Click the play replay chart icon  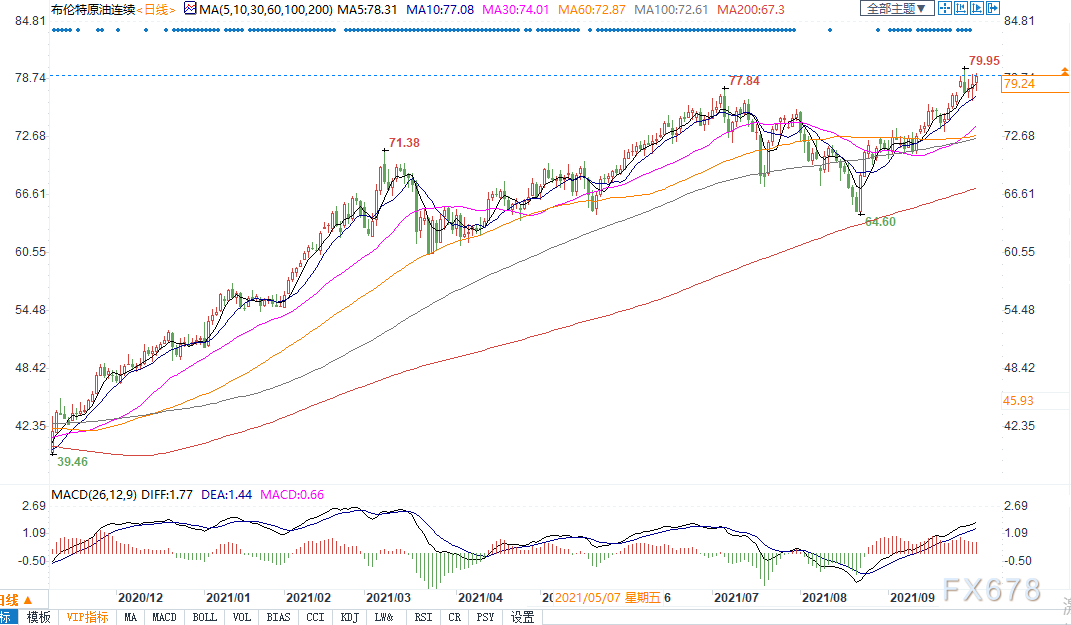pos(977,9)
